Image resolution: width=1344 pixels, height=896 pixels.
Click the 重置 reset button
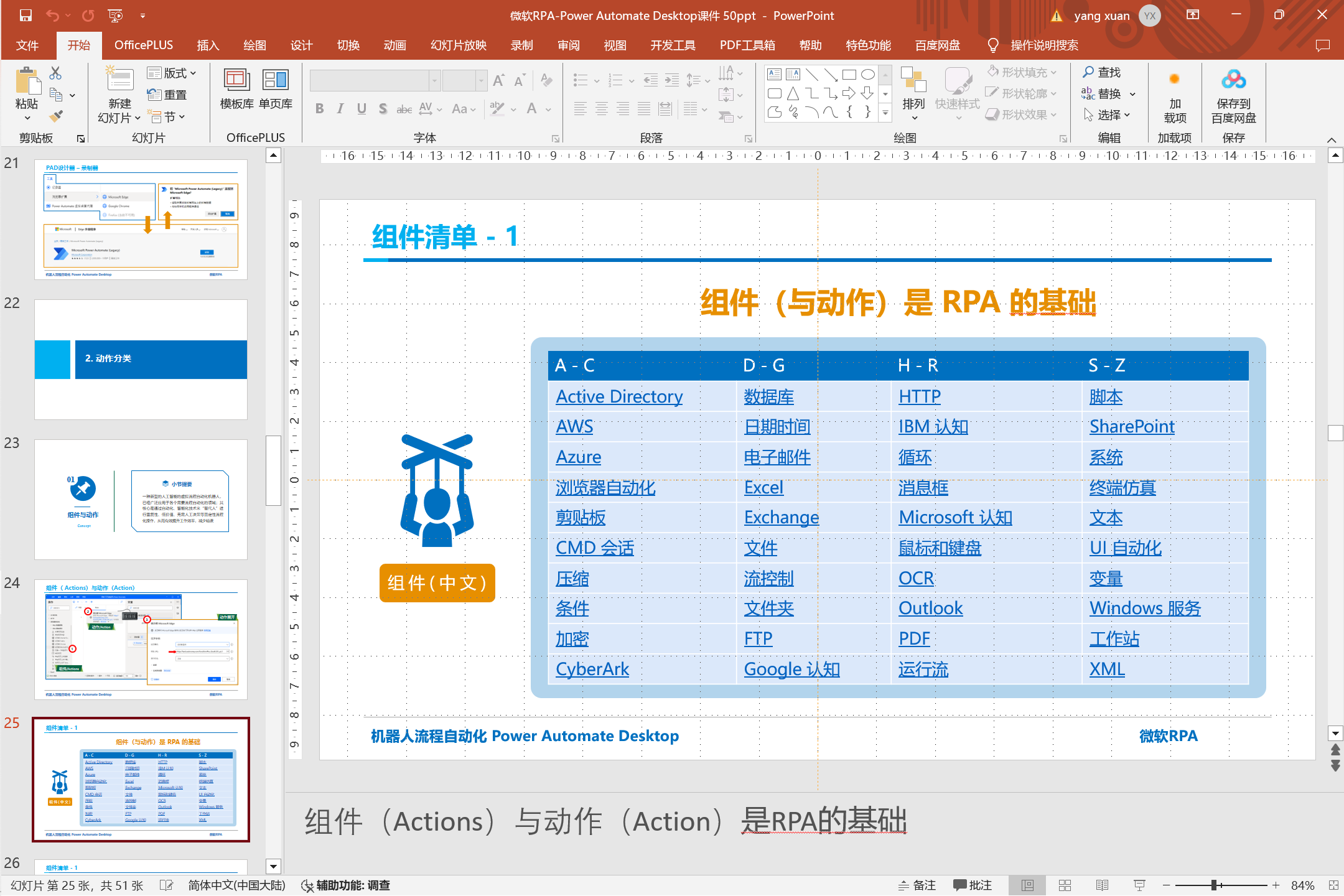coord(167,95)
